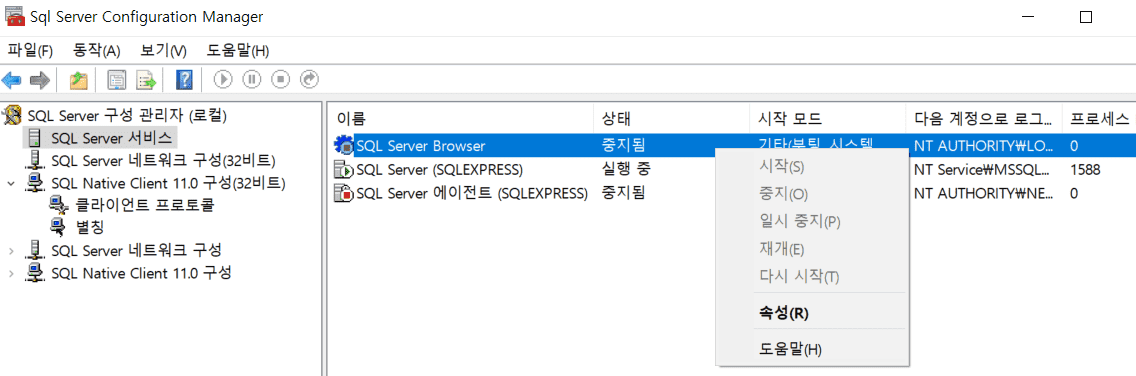Sort by the 이름 column header

[x=462, y=118]
